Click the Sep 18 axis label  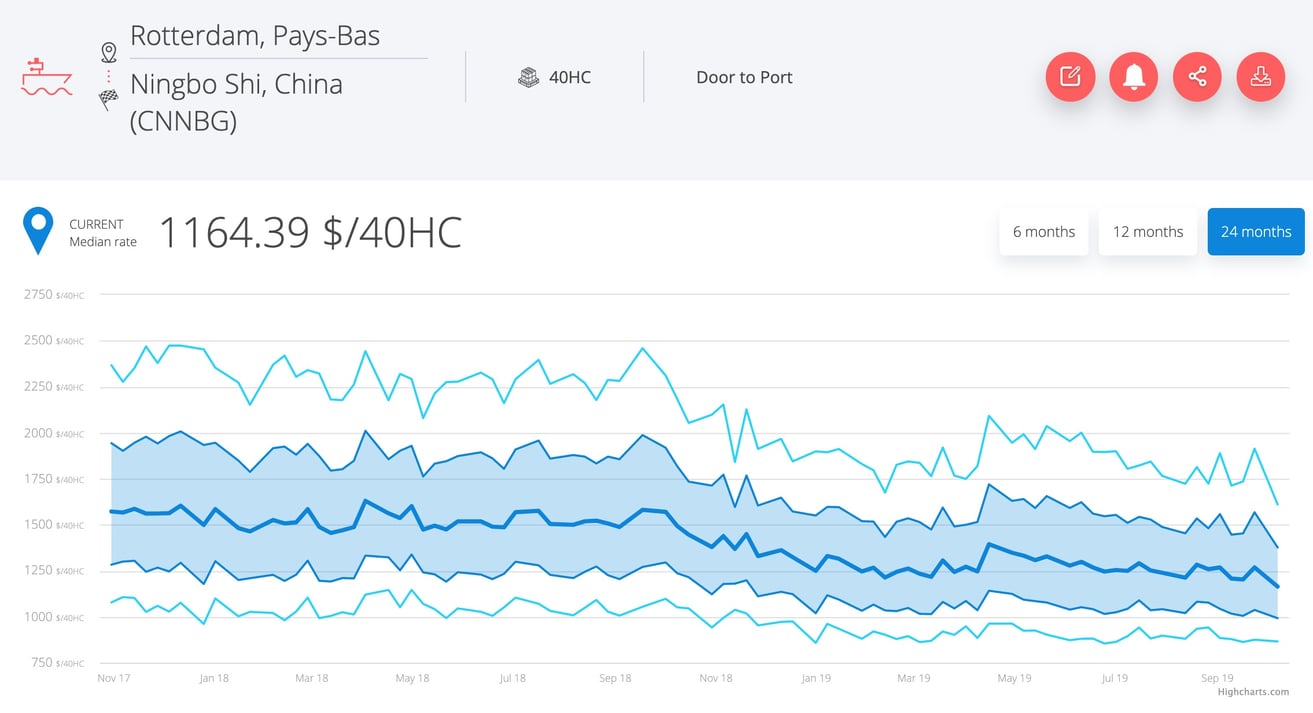pos(615,678)
